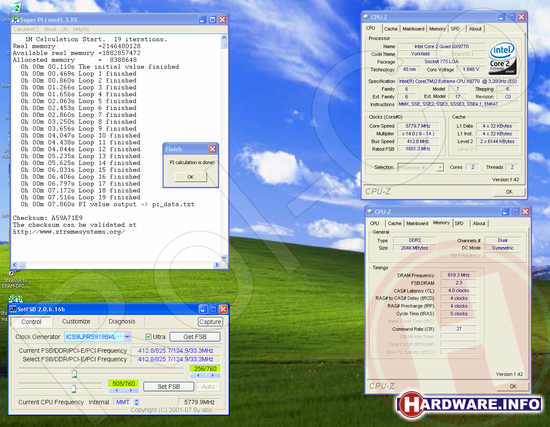The image size is (550, 427).
Task: Switch to Cache tab in upper CPU-Z
Action: pos(390,29)
